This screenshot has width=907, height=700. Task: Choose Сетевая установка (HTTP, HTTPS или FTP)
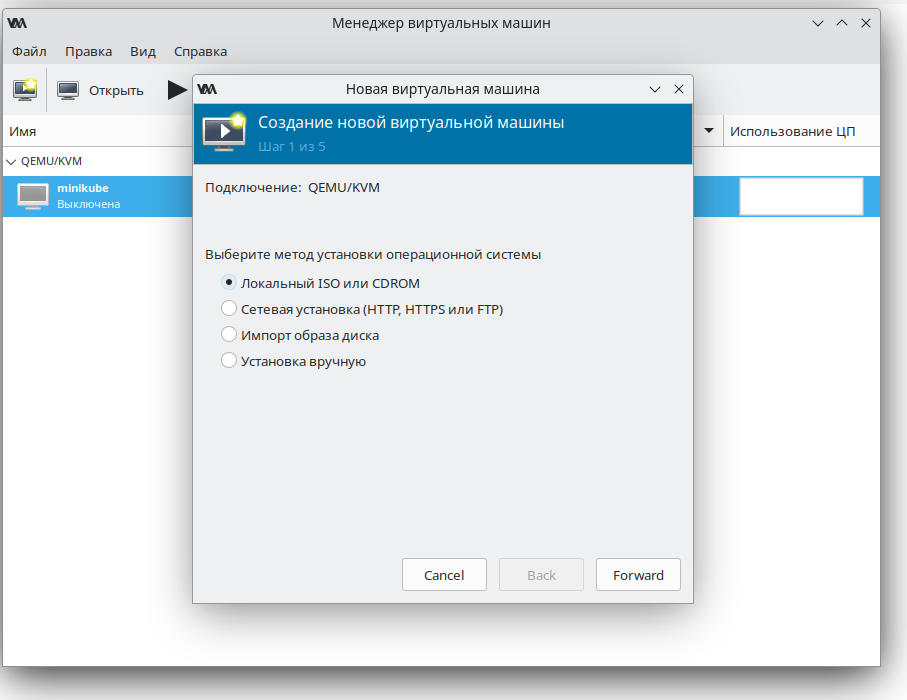click(x=229, y=309)
